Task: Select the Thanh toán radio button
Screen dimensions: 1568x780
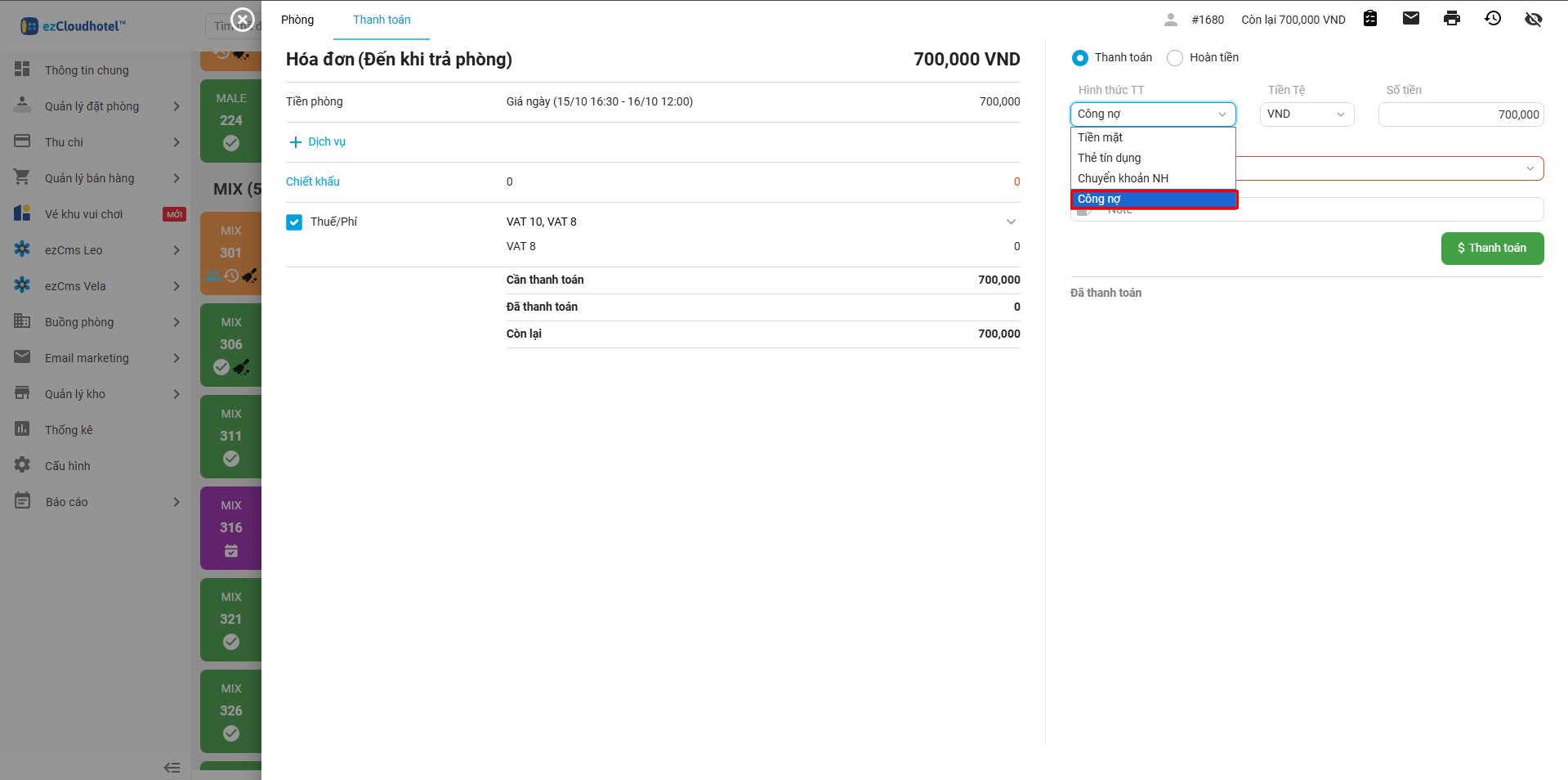Action: coord(1079,58)
